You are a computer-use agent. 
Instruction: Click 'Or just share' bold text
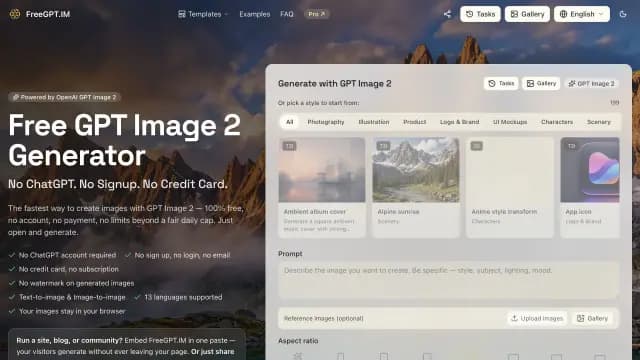point(213,351)
